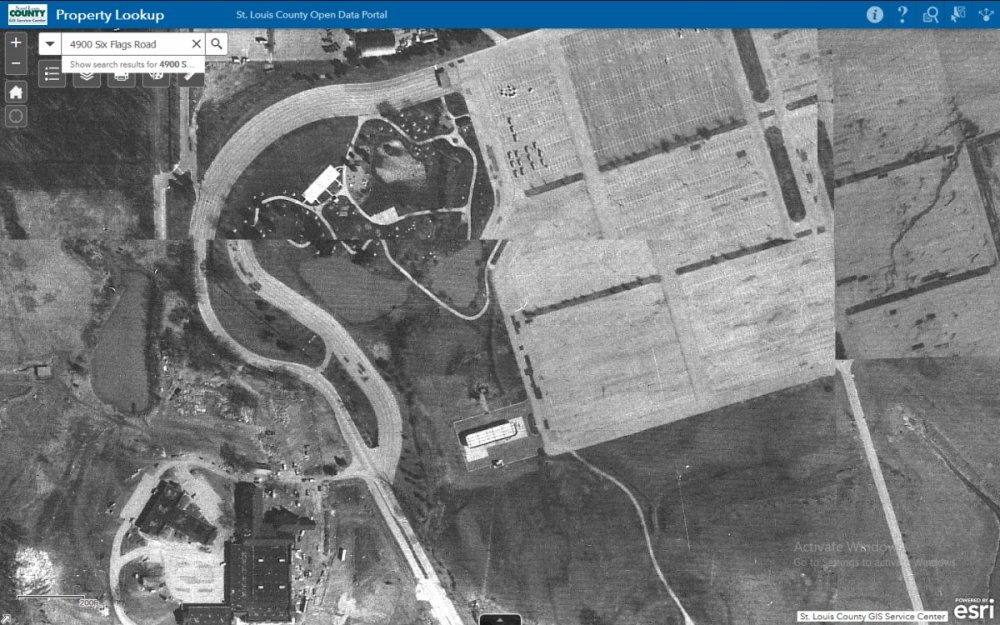Image resolution: width=1000 pixels, height=625 pixels.
Task: Open the info about icon in header
Action: (875, 14)
